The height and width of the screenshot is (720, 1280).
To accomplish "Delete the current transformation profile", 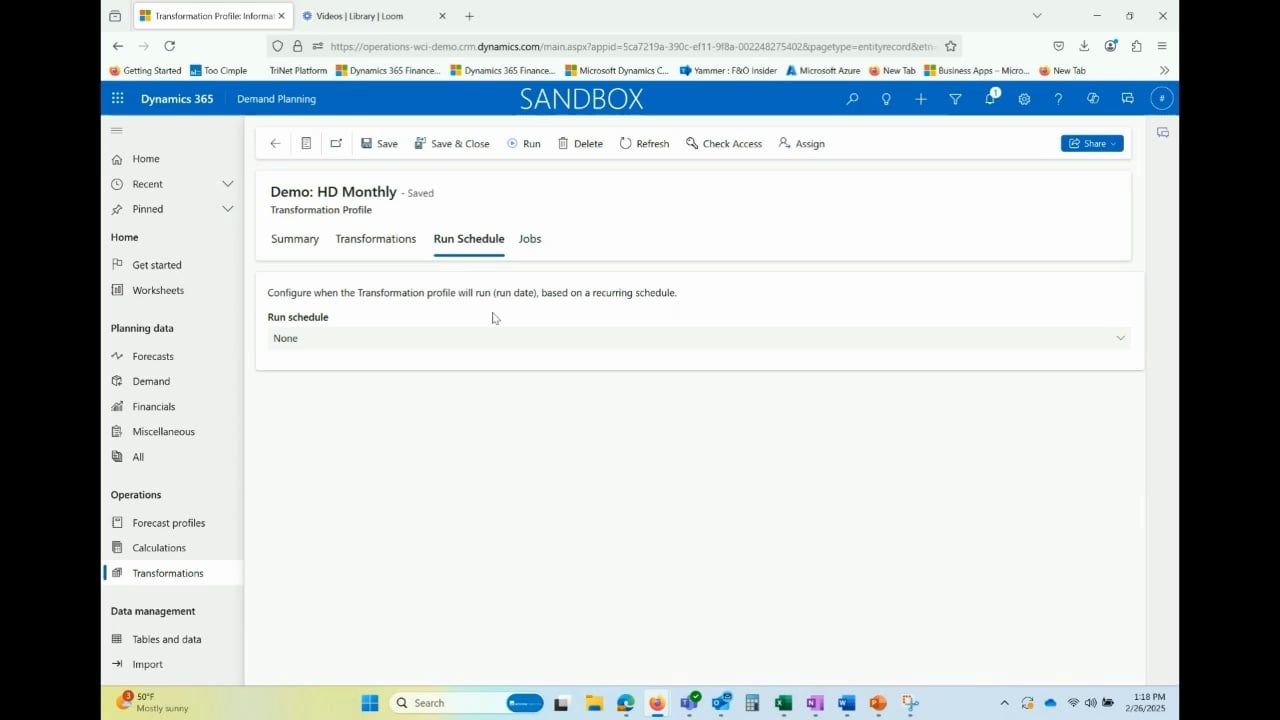I will pyautogui.click(x=580, y=143).
